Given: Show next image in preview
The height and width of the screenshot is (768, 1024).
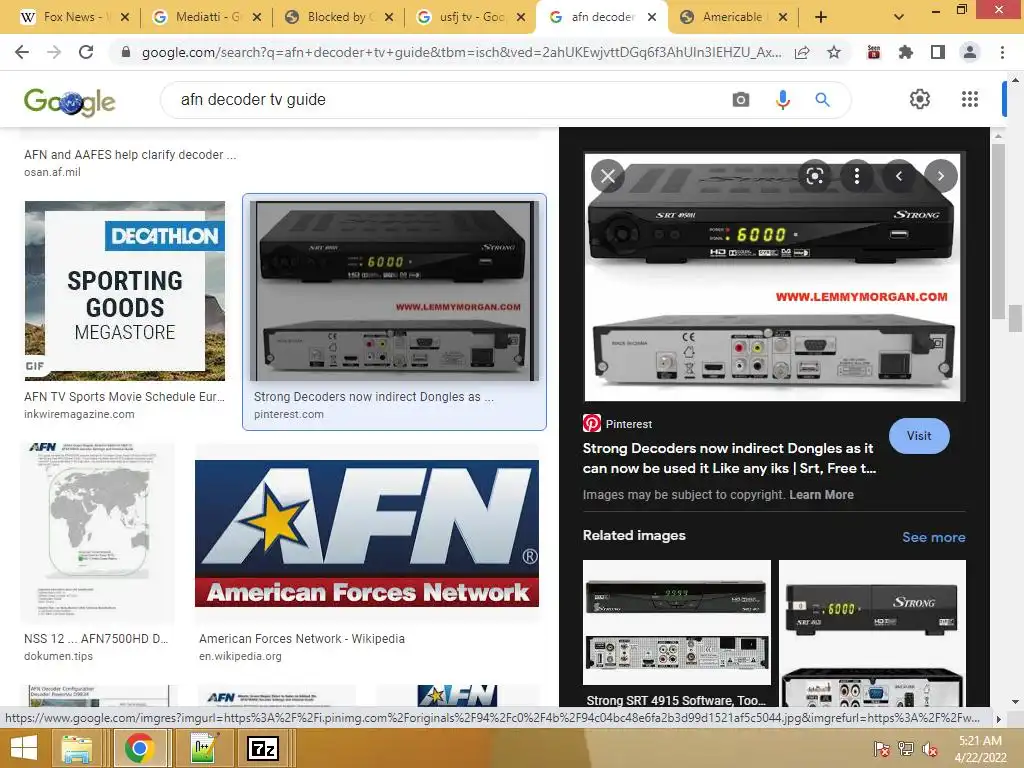Looking at the screenshot, I should (x=940, y=176).
